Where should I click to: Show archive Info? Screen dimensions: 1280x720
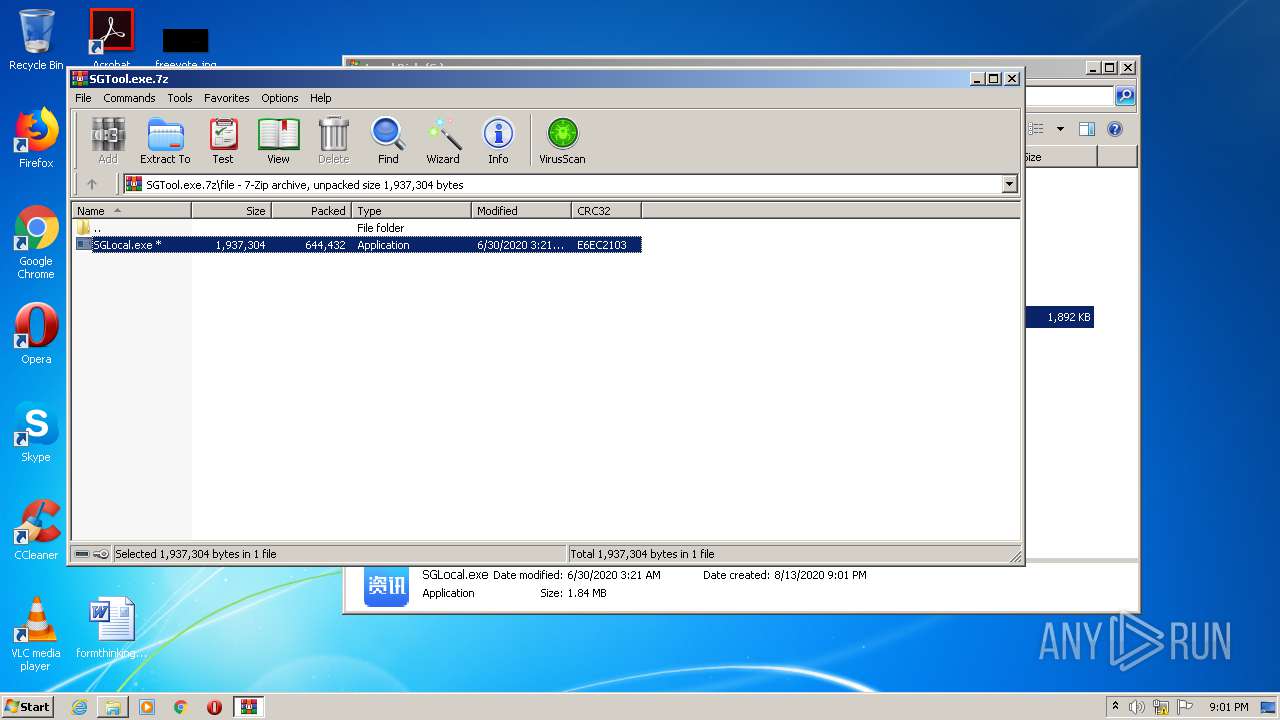click(x=498, y=141)
